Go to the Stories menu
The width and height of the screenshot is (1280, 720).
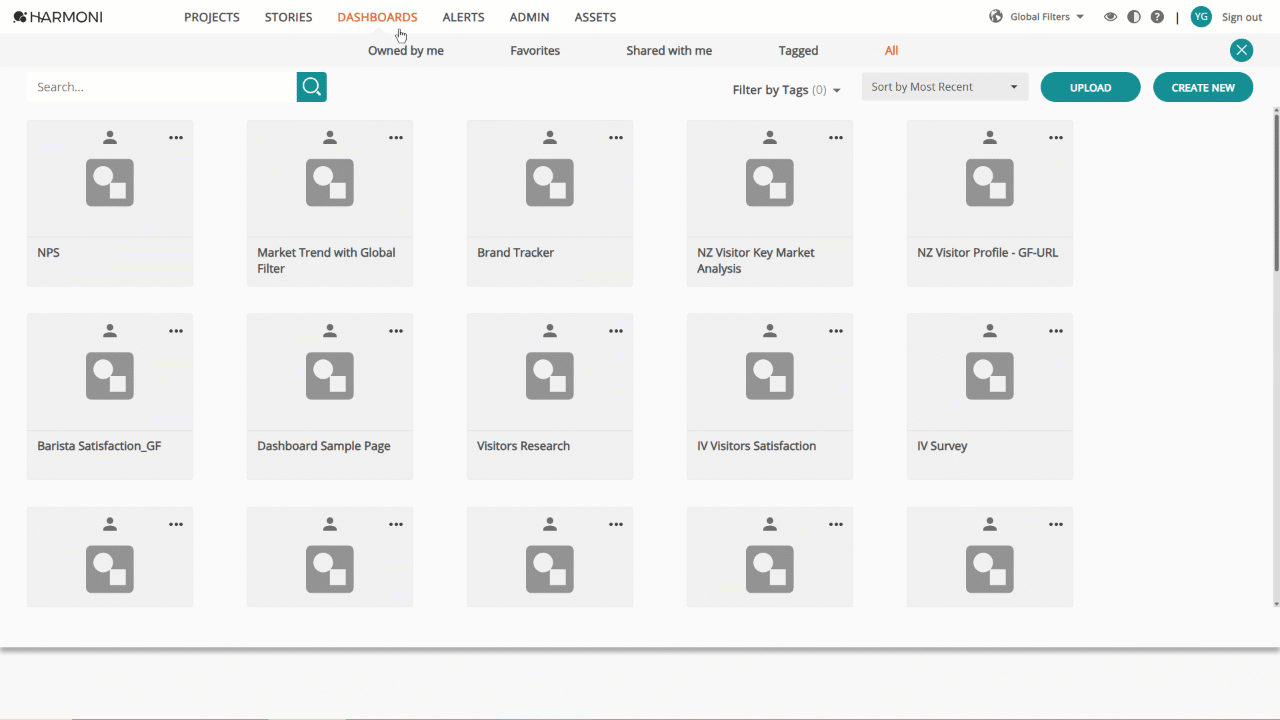point(289,17)
